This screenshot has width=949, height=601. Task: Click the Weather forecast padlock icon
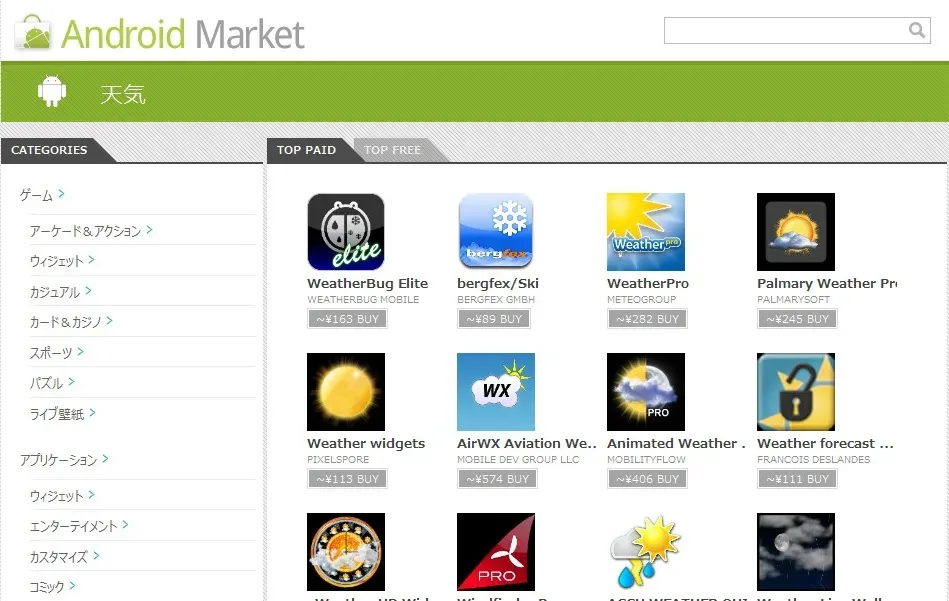click(x=796, y=392)
